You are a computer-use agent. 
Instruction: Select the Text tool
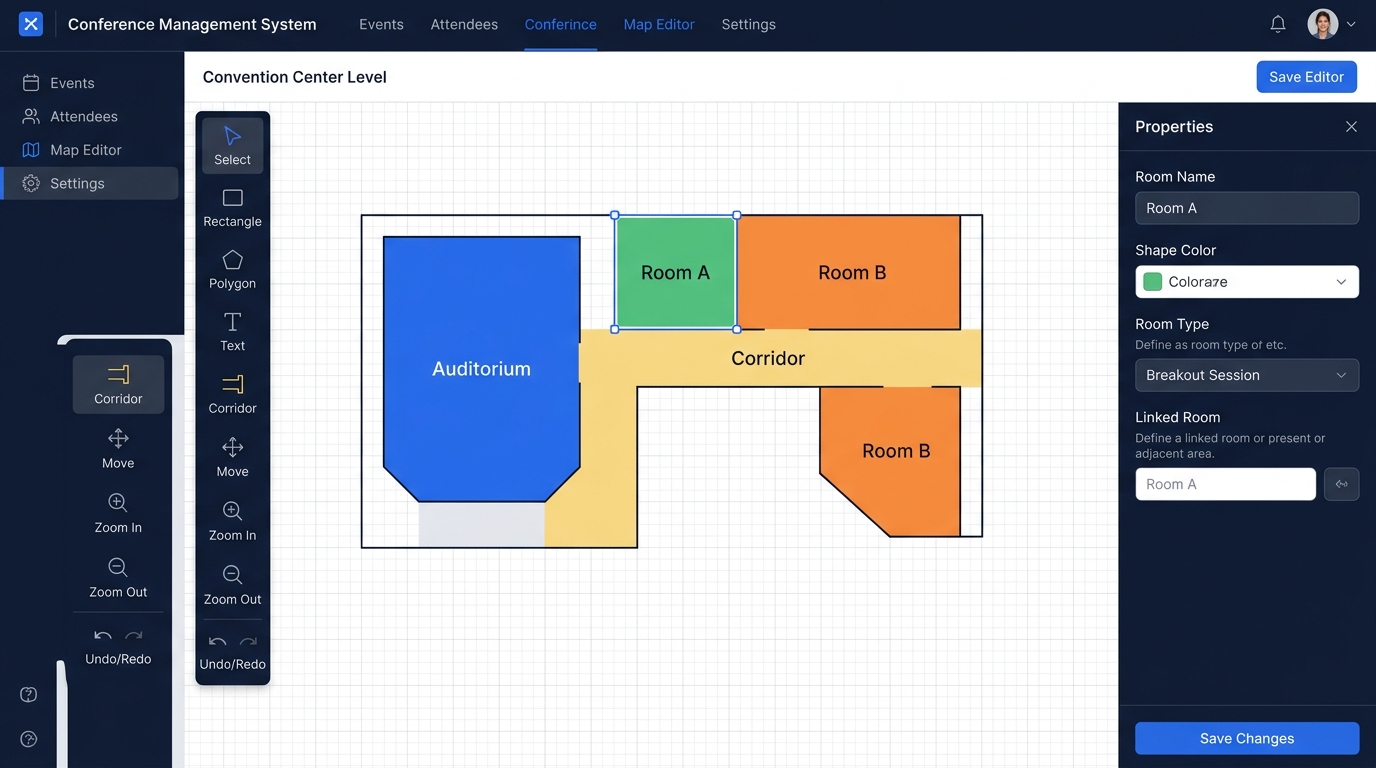tap(232, 332)
